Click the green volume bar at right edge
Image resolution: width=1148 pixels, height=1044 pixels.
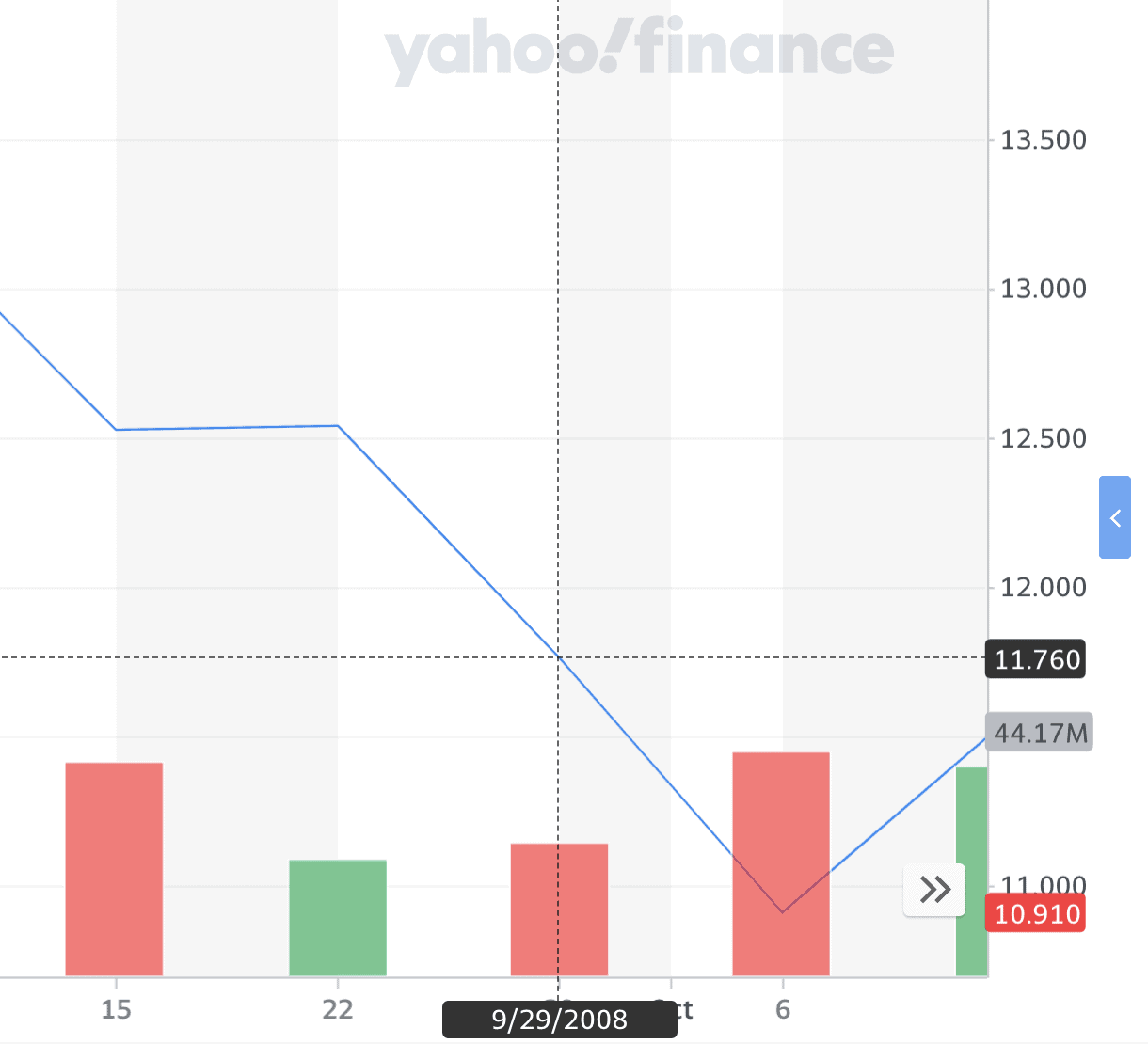[972, 871]
